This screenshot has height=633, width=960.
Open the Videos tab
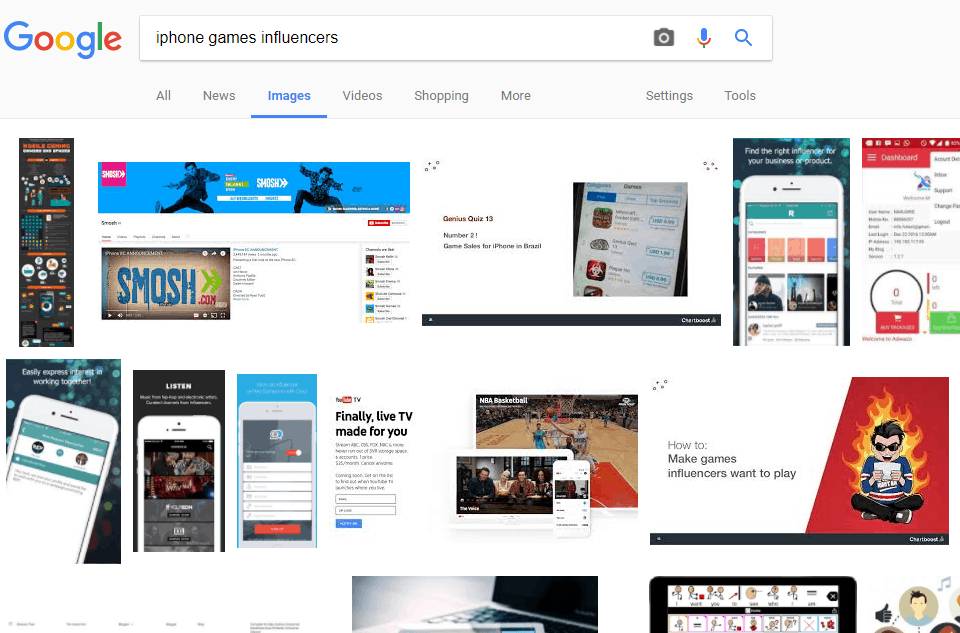[x=362, y=96]
